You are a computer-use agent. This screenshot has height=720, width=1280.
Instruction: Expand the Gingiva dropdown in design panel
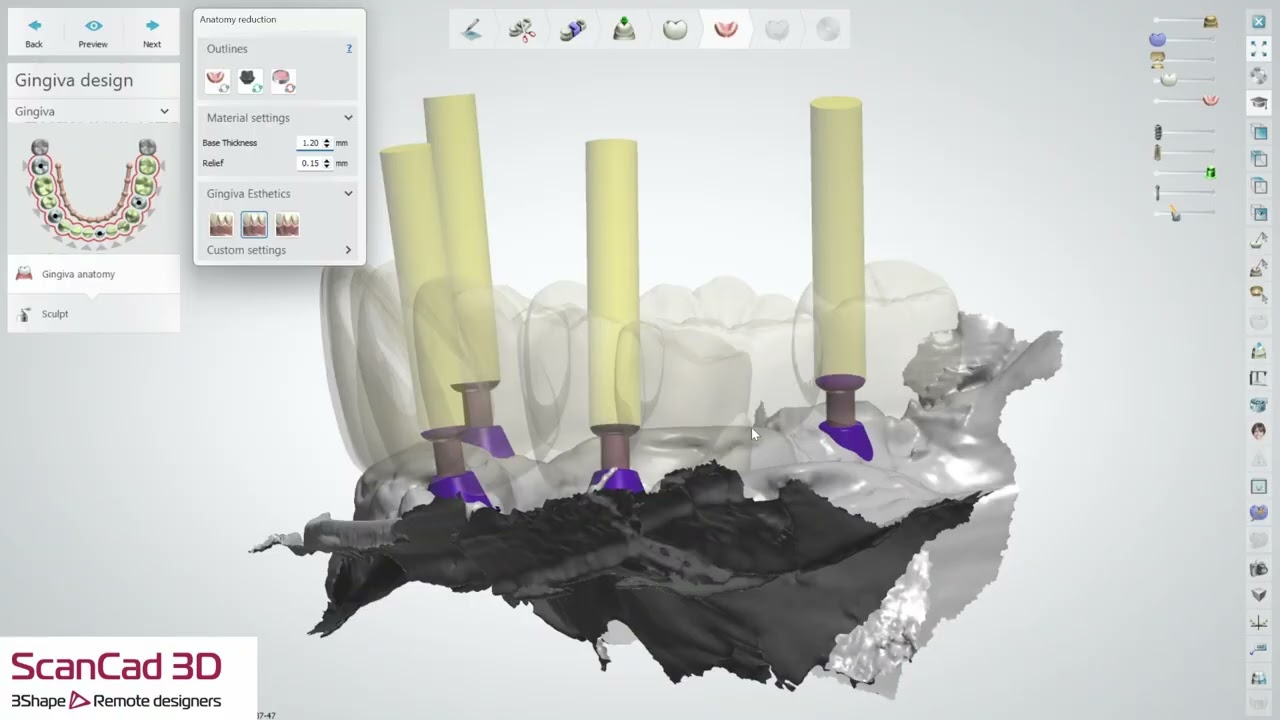click(93, 111)
